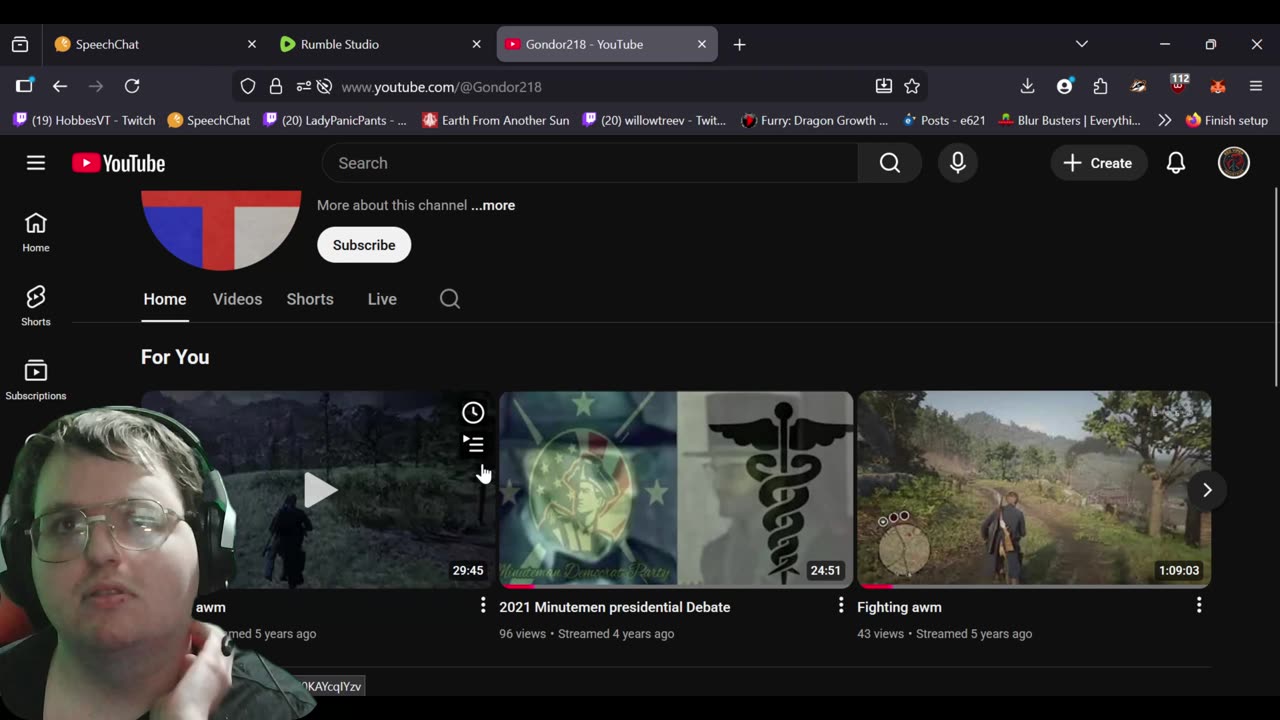Focus the YouTube search field
1280x720 pixels.
click(x=590, y=163)
